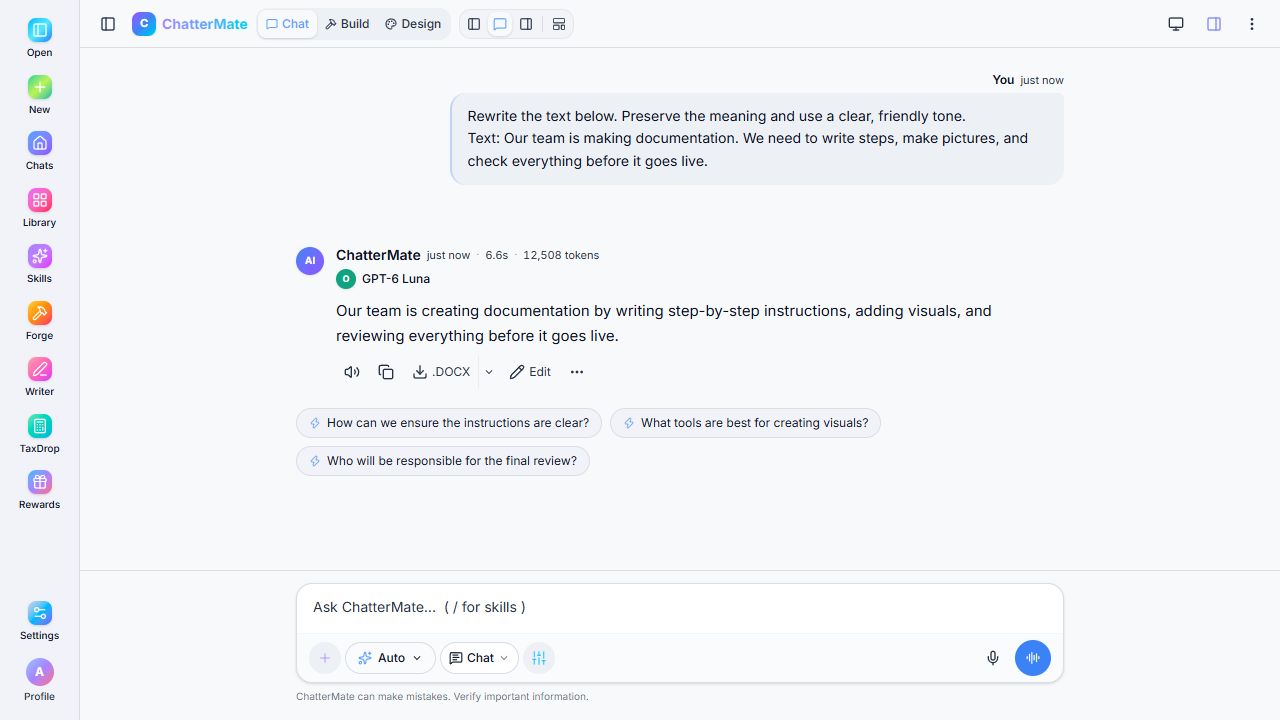Click the ChatterMate logo
The image size is (1280, 720).
point(190,24)
